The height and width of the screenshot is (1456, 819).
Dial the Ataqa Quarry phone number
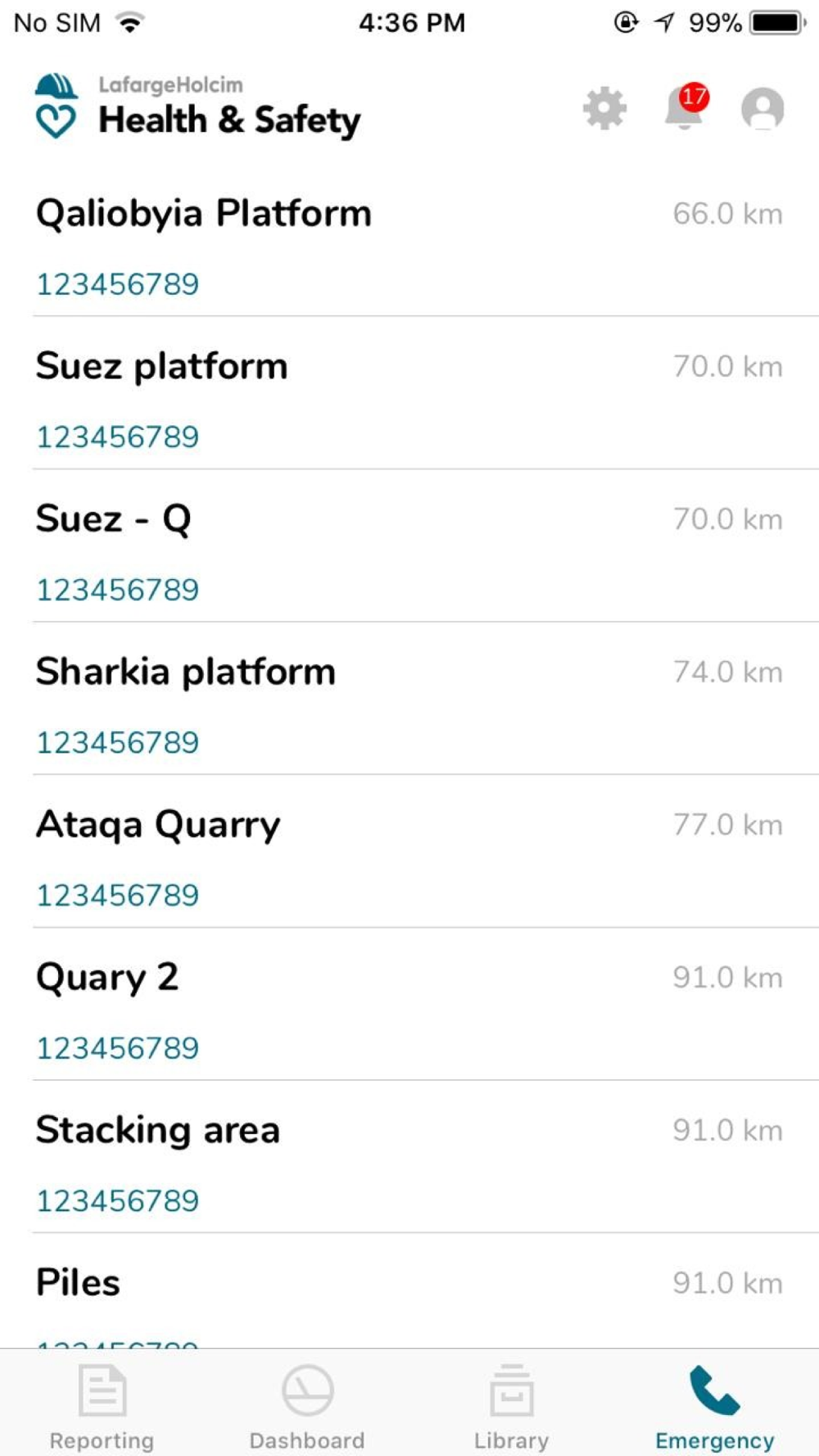point(118,895)
